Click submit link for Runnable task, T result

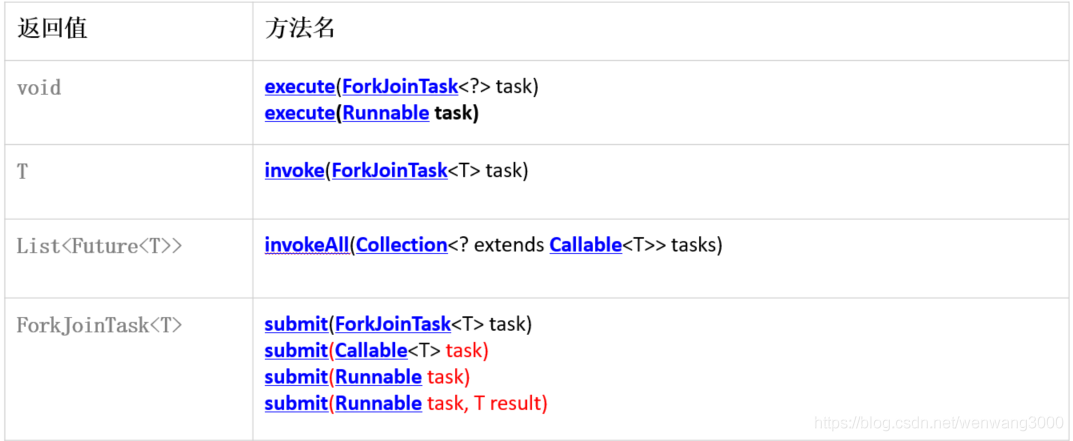coord(296,403)
